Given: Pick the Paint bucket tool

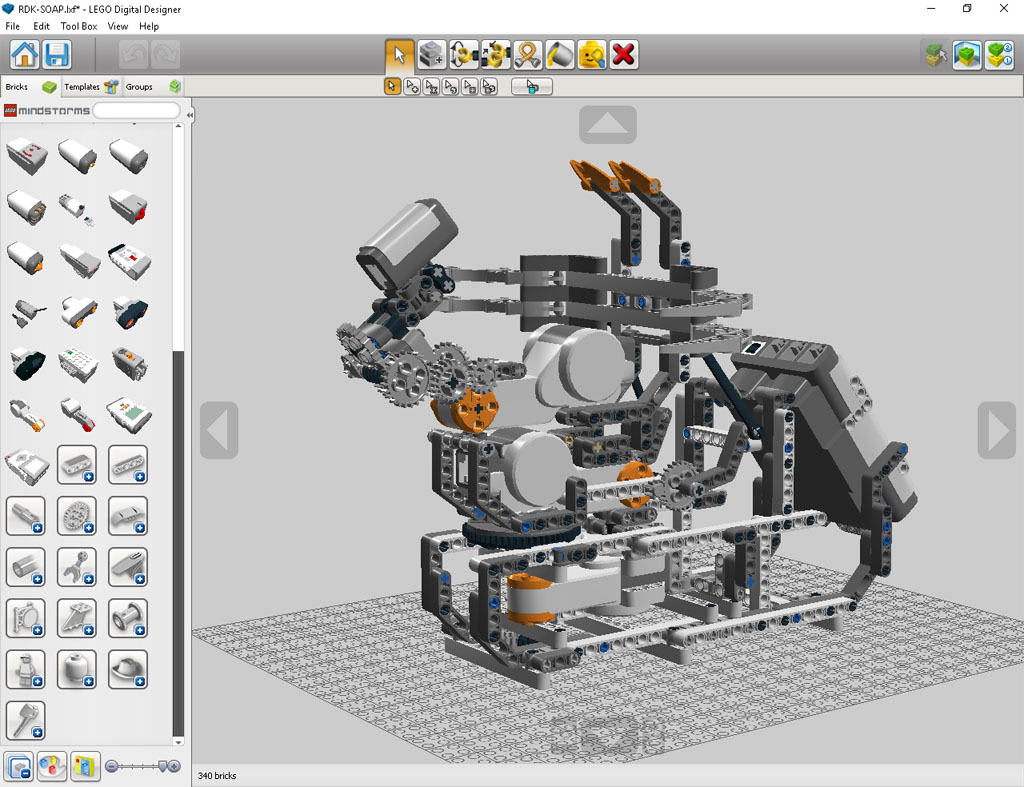Looking at the screenshot, I should pos(560,54).
